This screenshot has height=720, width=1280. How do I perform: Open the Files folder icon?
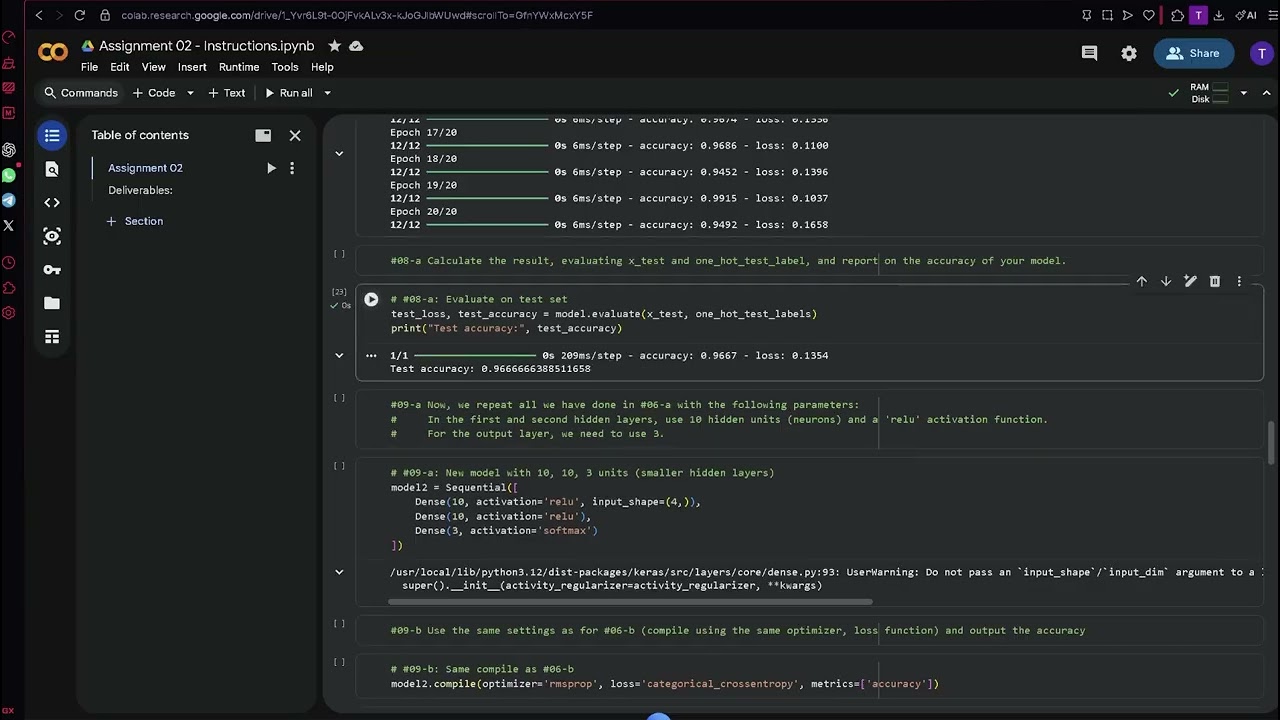(52, 303)
